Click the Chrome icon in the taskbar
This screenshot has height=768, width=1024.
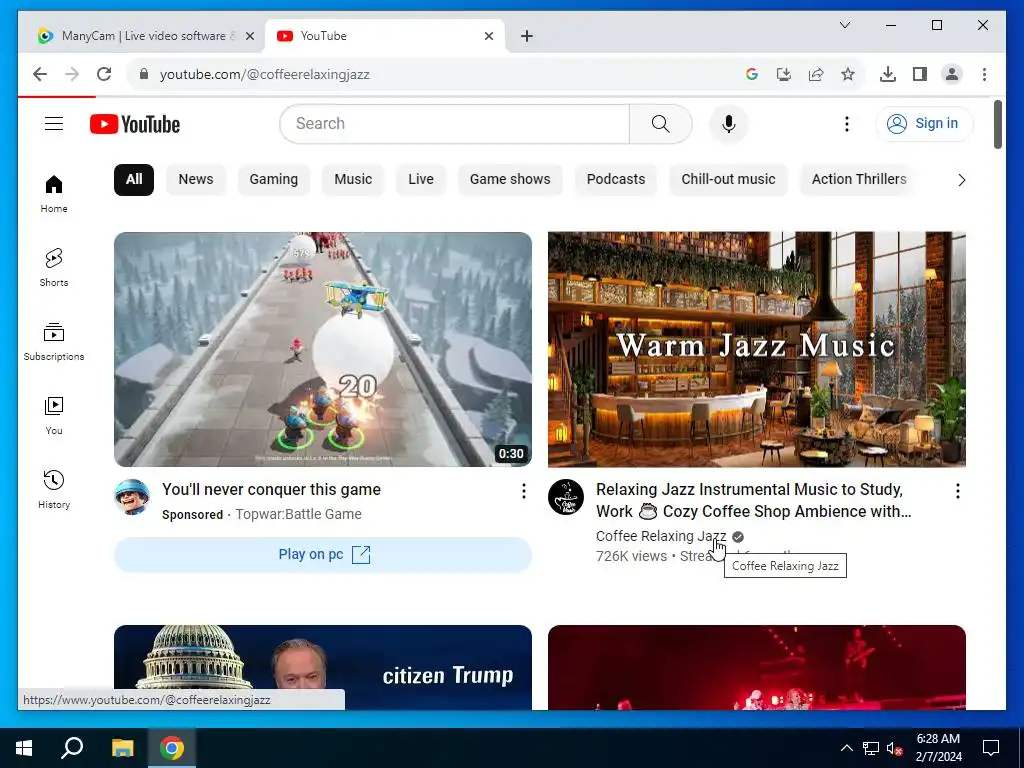[172, 748]
